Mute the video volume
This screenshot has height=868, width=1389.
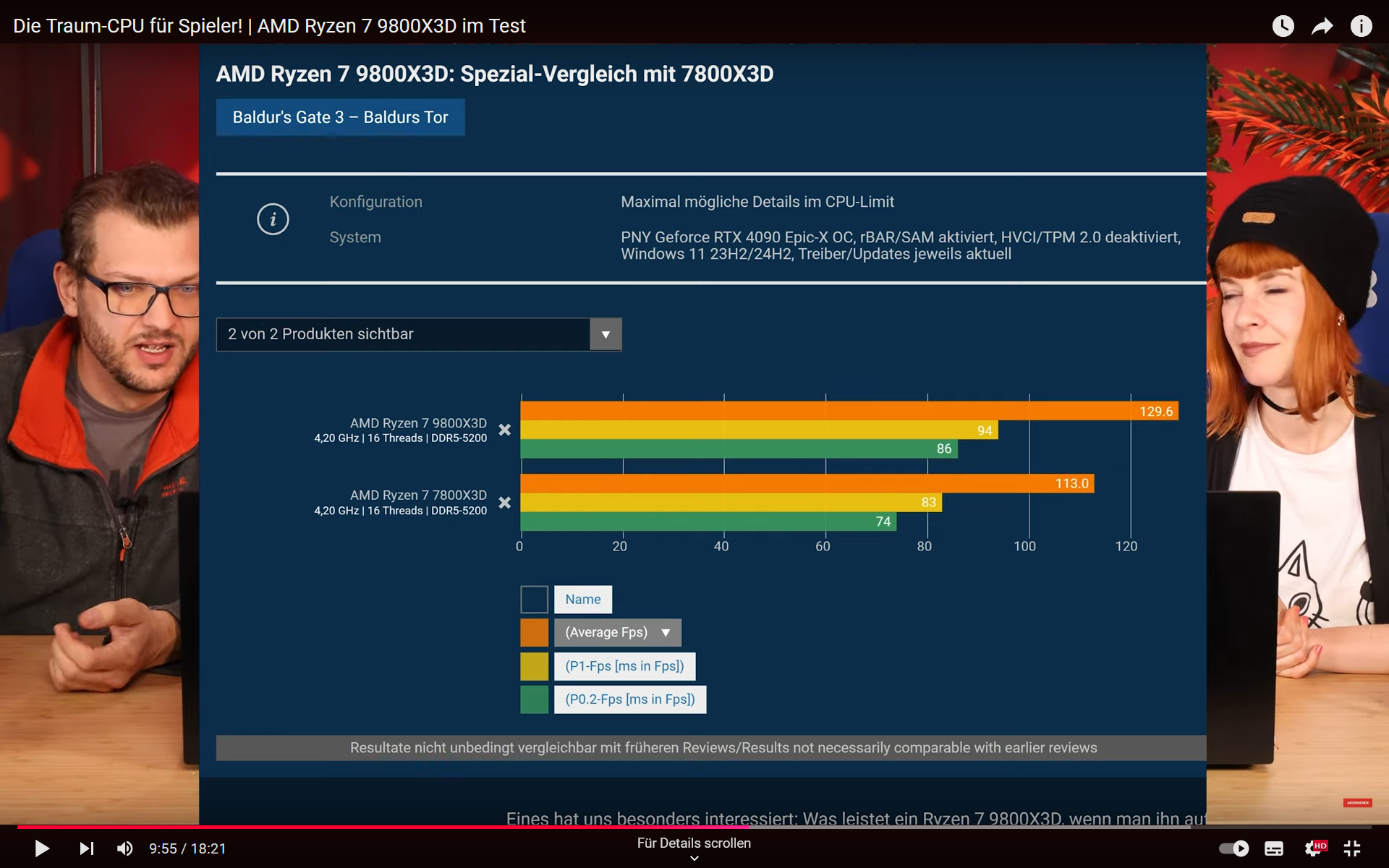coord(124,848)
